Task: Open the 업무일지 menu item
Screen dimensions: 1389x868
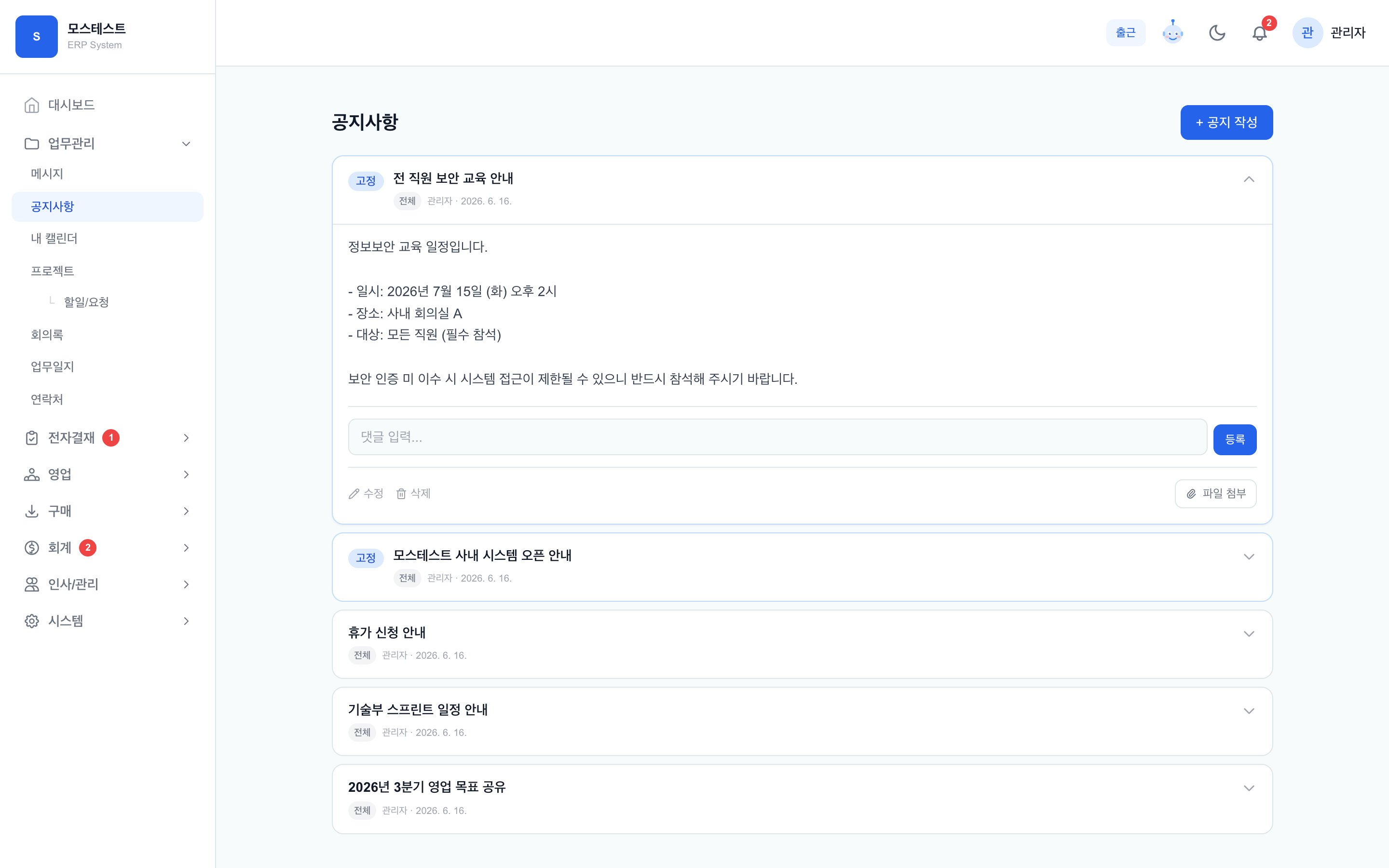Action: pos(108,367)
